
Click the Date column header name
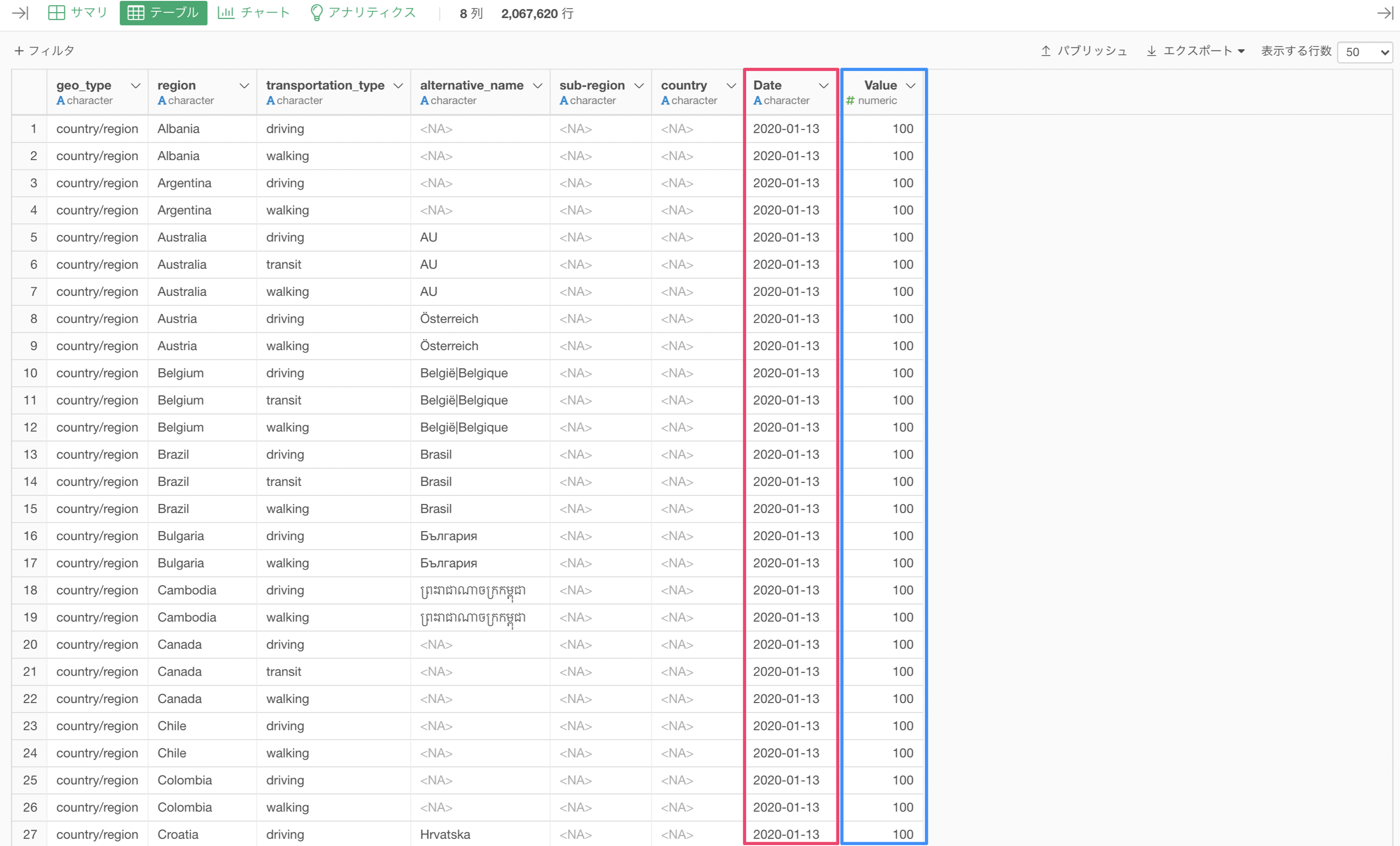pyautogui.click(x=767, y=85)
